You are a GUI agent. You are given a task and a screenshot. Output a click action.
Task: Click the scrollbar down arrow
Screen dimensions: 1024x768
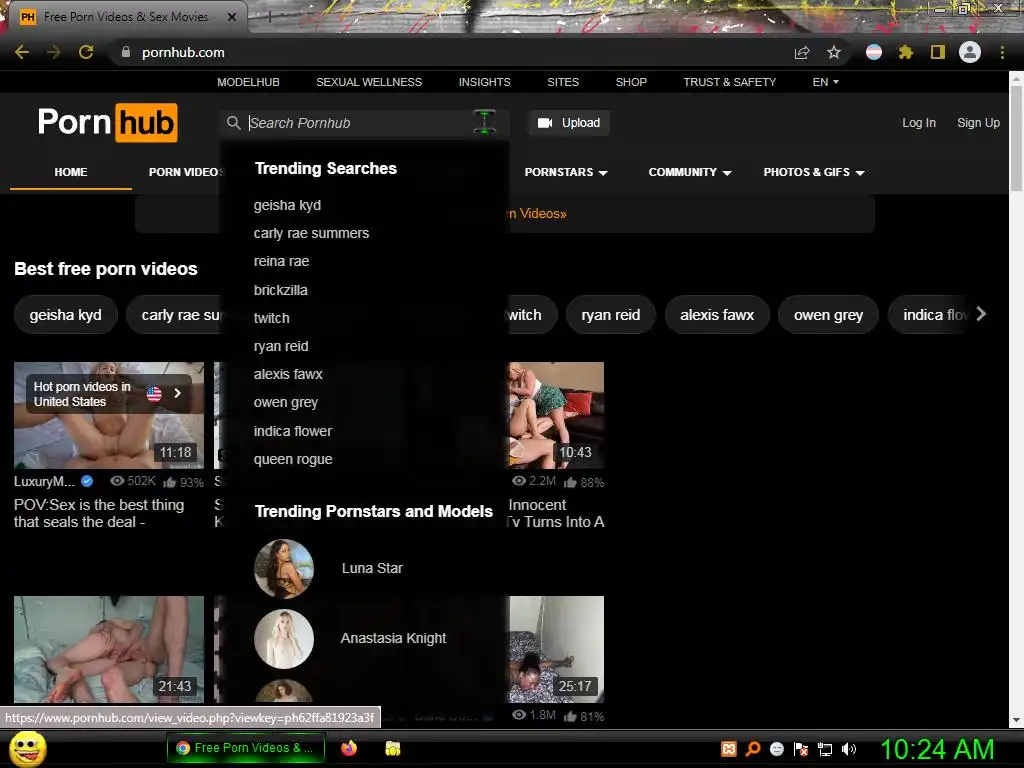[x=1016, y=720]
